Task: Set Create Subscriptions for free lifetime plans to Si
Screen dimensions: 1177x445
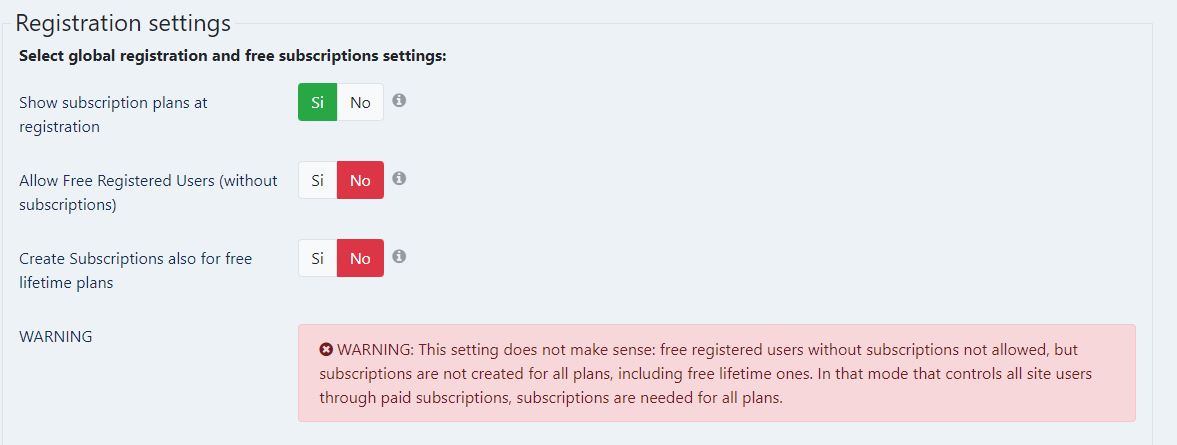Action: coord(318,258)
